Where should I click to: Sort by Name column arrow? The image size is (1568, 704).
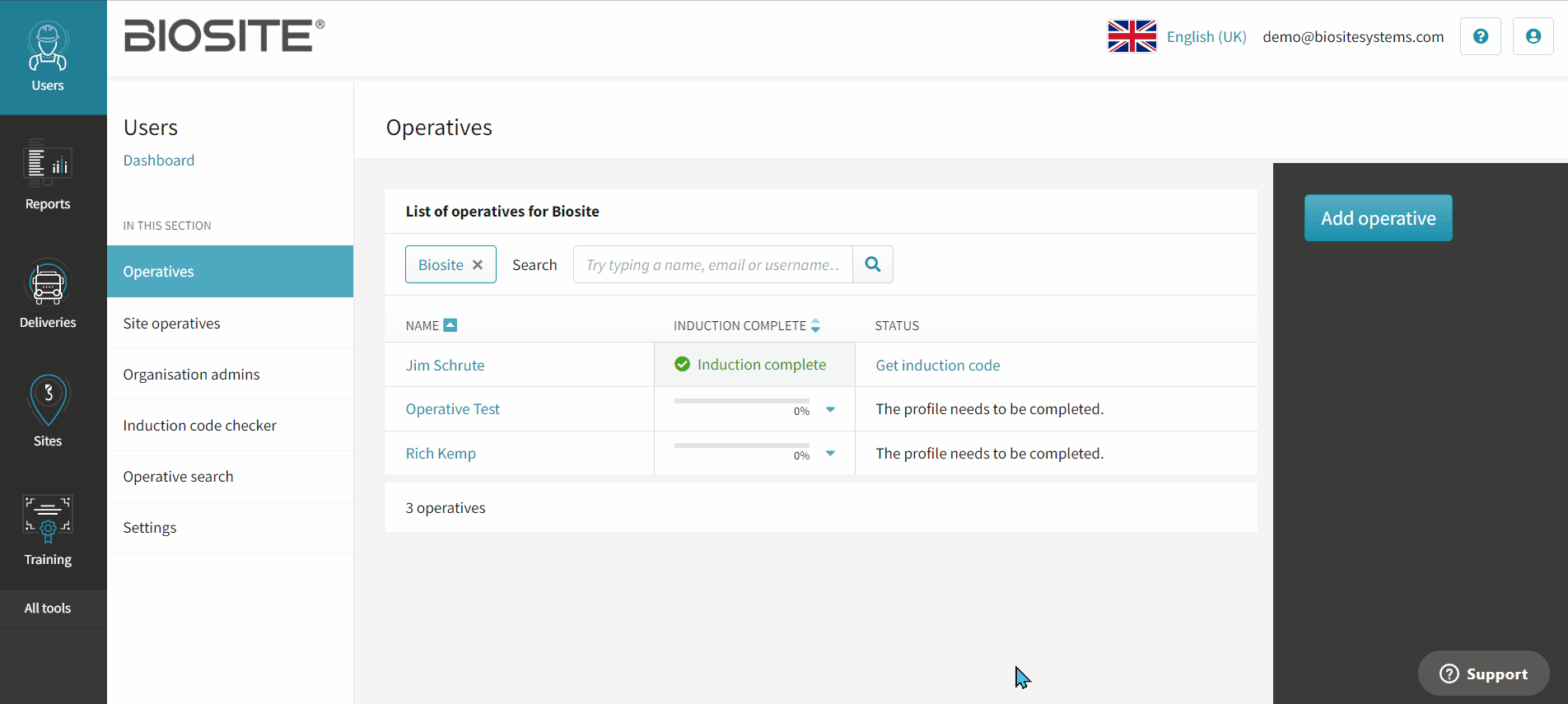click(x=450, y=325)
